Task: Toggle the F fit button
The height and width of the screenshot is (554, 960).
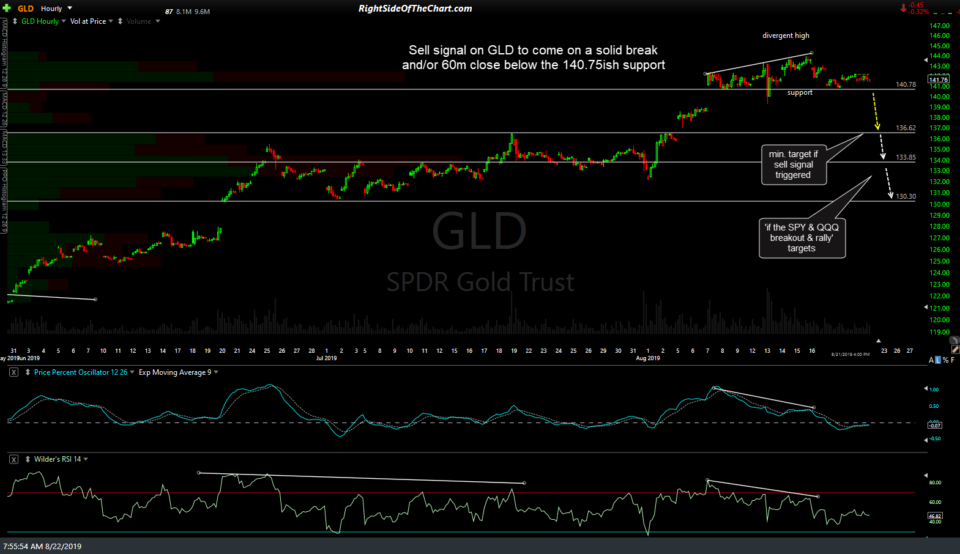Action: (953, 360)
